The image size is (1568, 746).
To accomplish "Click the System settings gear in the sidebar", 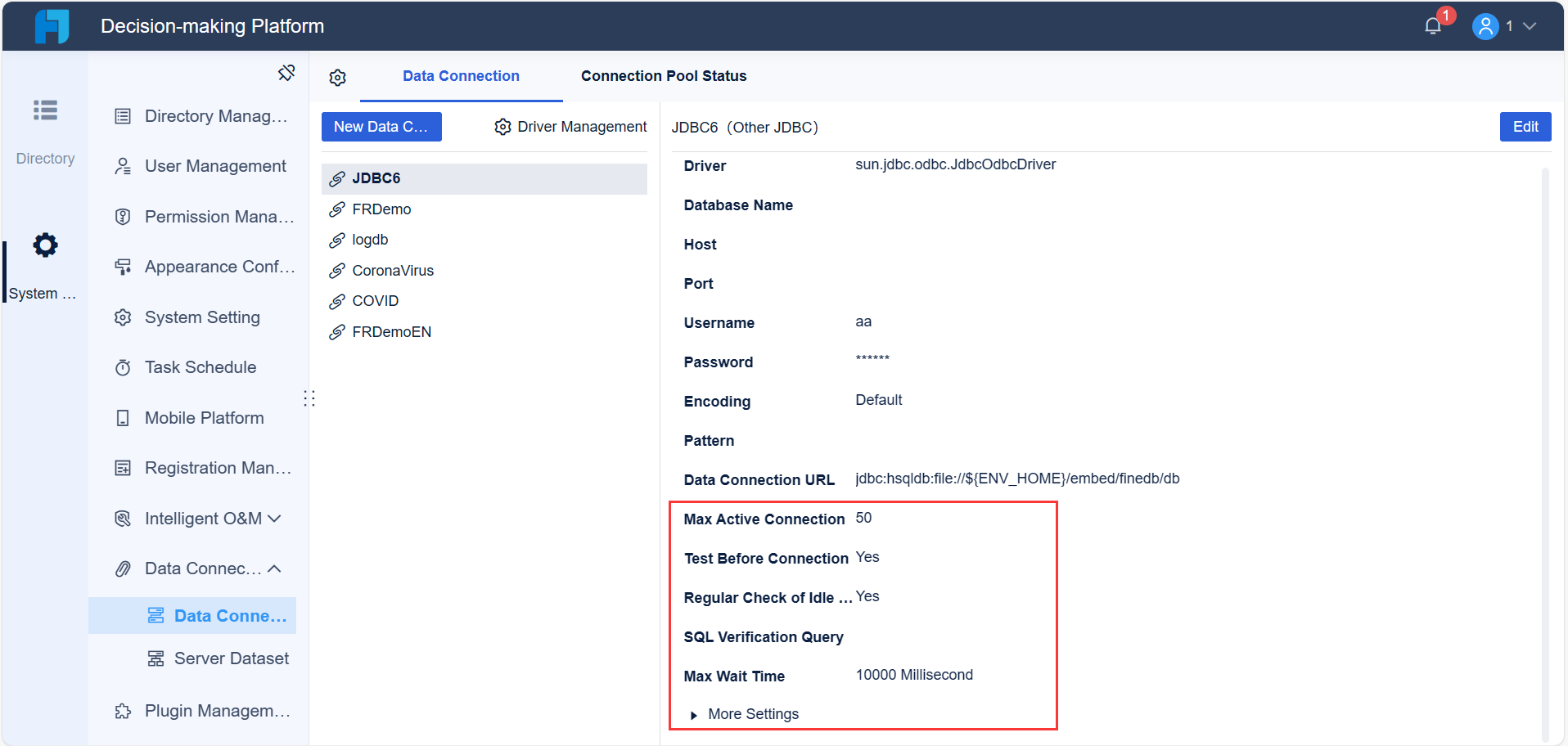I will [44, 245].
